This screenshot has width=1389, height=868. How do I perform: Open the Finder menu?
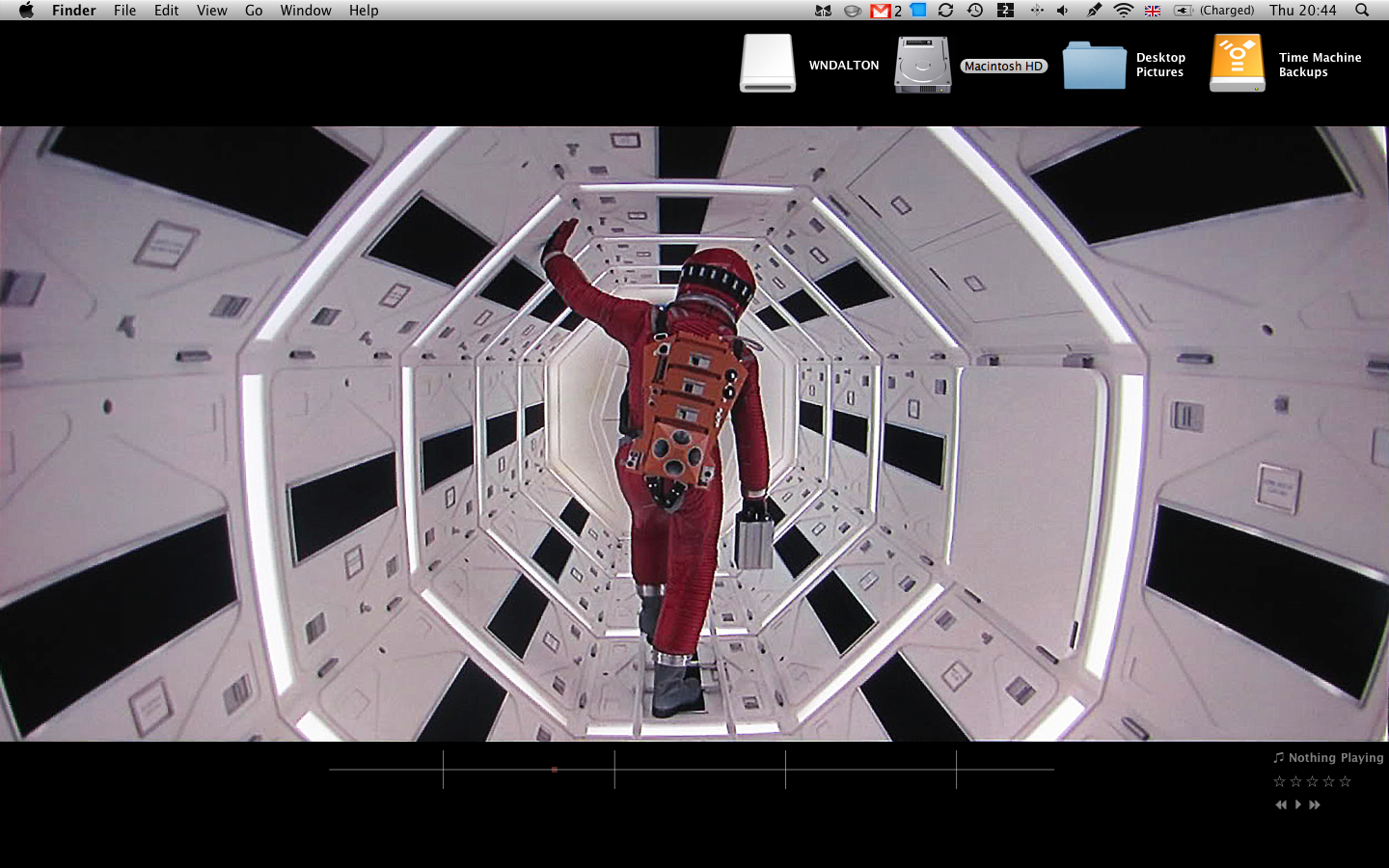(x=74, y=11)
